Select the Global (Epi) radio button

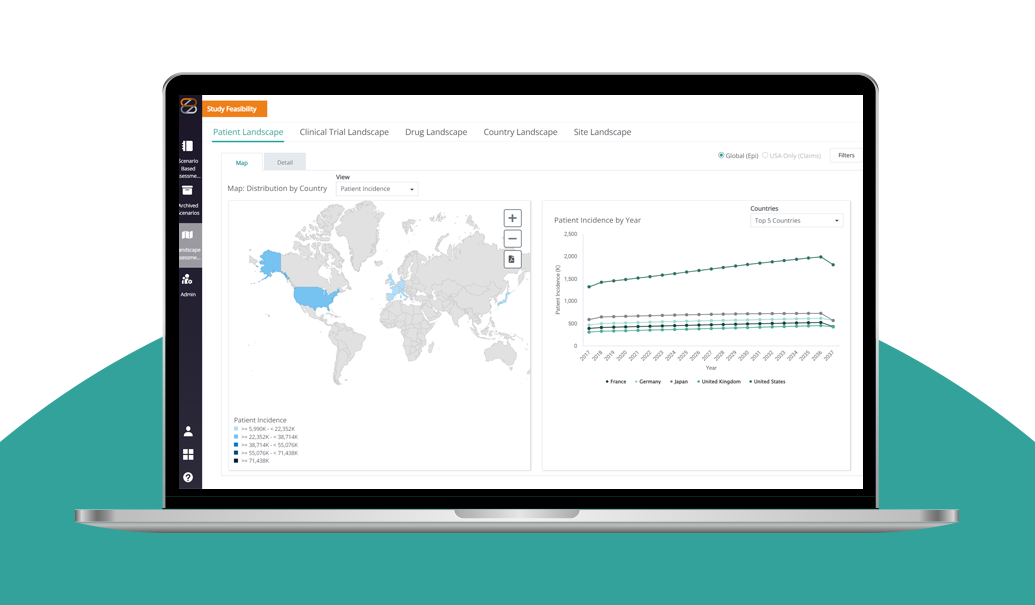pos(721,156)
